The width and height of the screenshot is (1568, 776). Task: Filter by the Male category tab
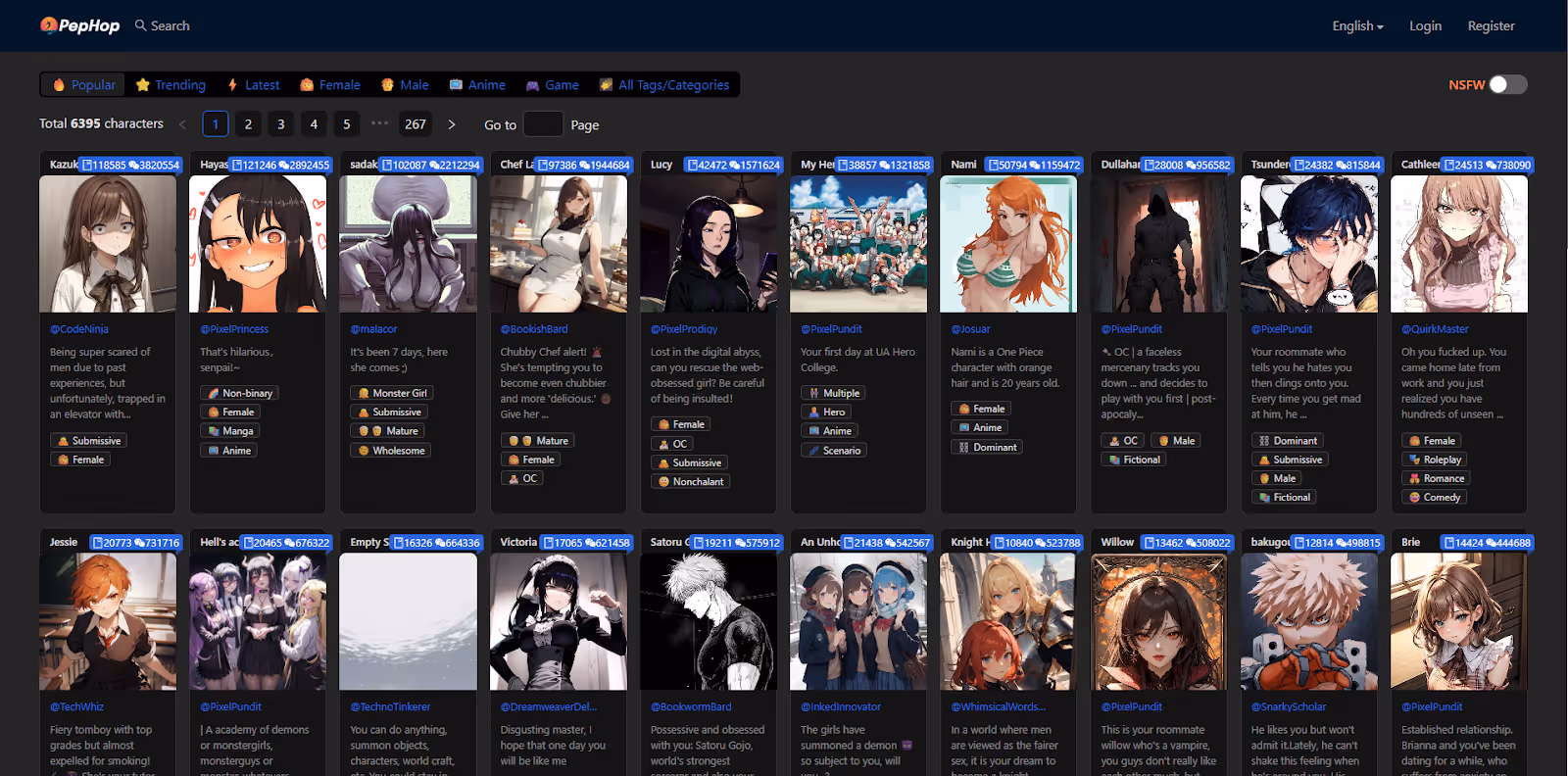[405, 85]
